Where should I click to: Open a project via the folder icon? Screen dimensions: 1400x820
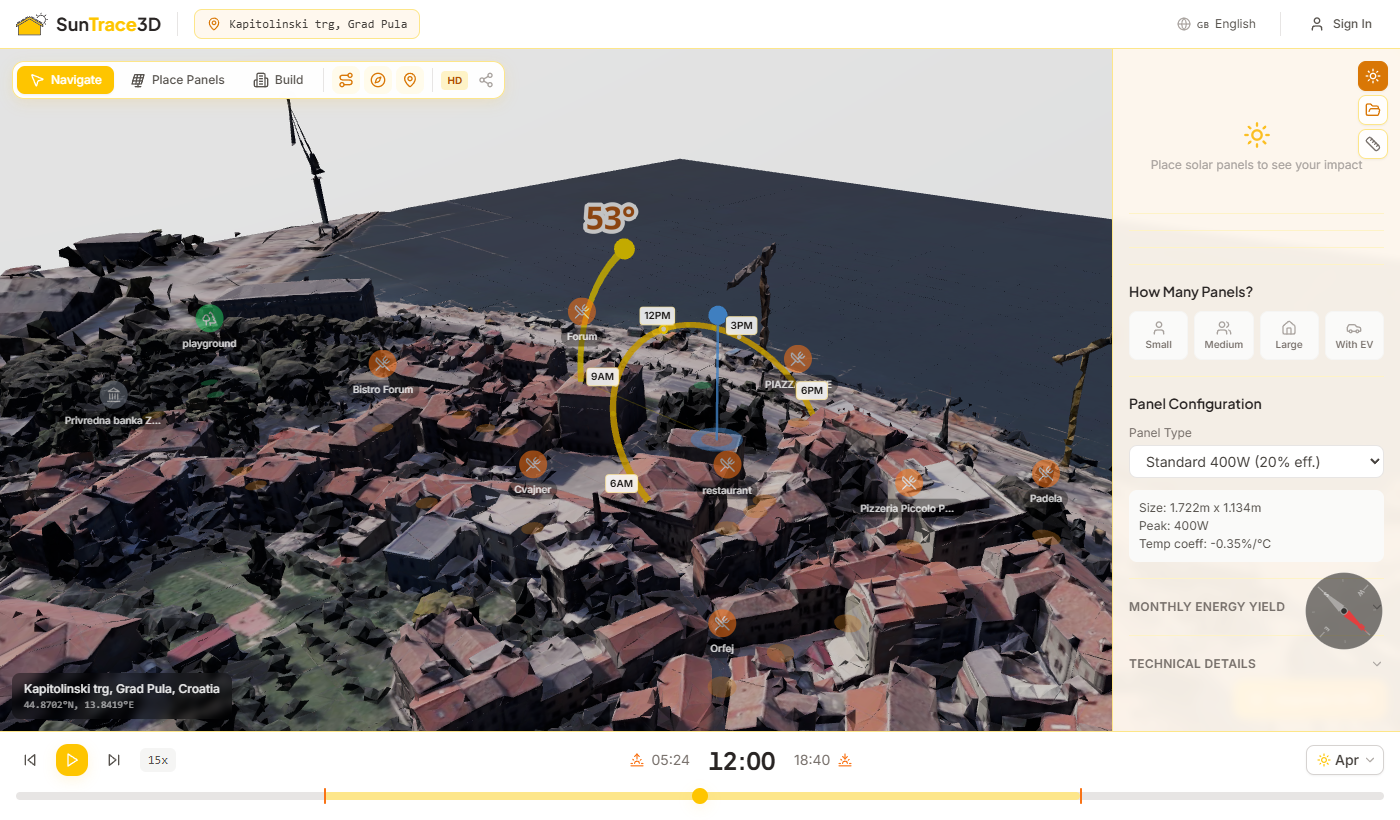pos(1372,110)
